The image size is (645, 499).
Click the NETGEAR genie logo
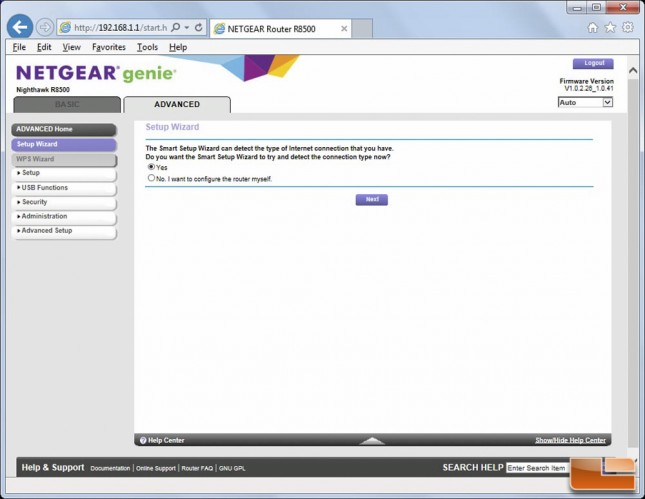(96, 73)
